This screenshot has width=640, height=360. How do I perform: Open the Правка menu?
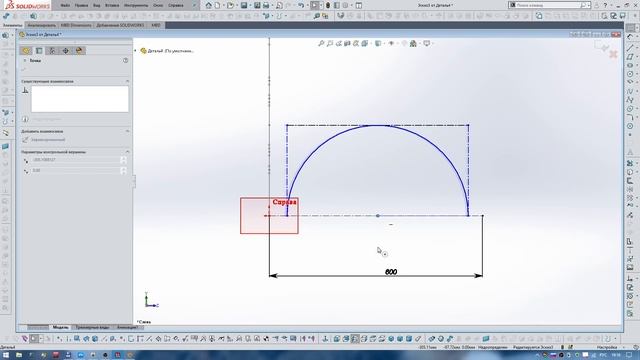(x=81, y=5)
